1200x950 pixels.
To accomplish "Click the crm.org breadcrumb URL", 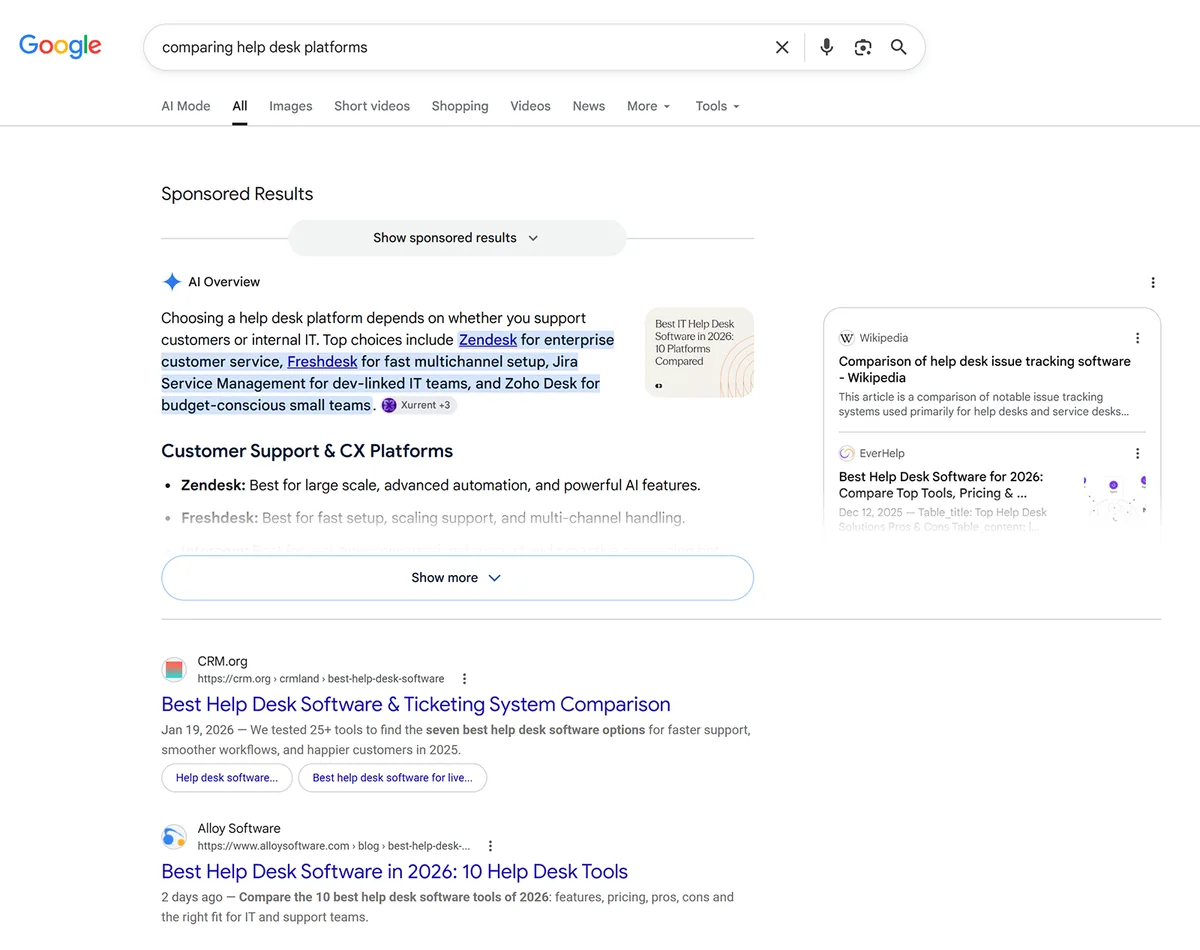I will [x=321, y=678].
